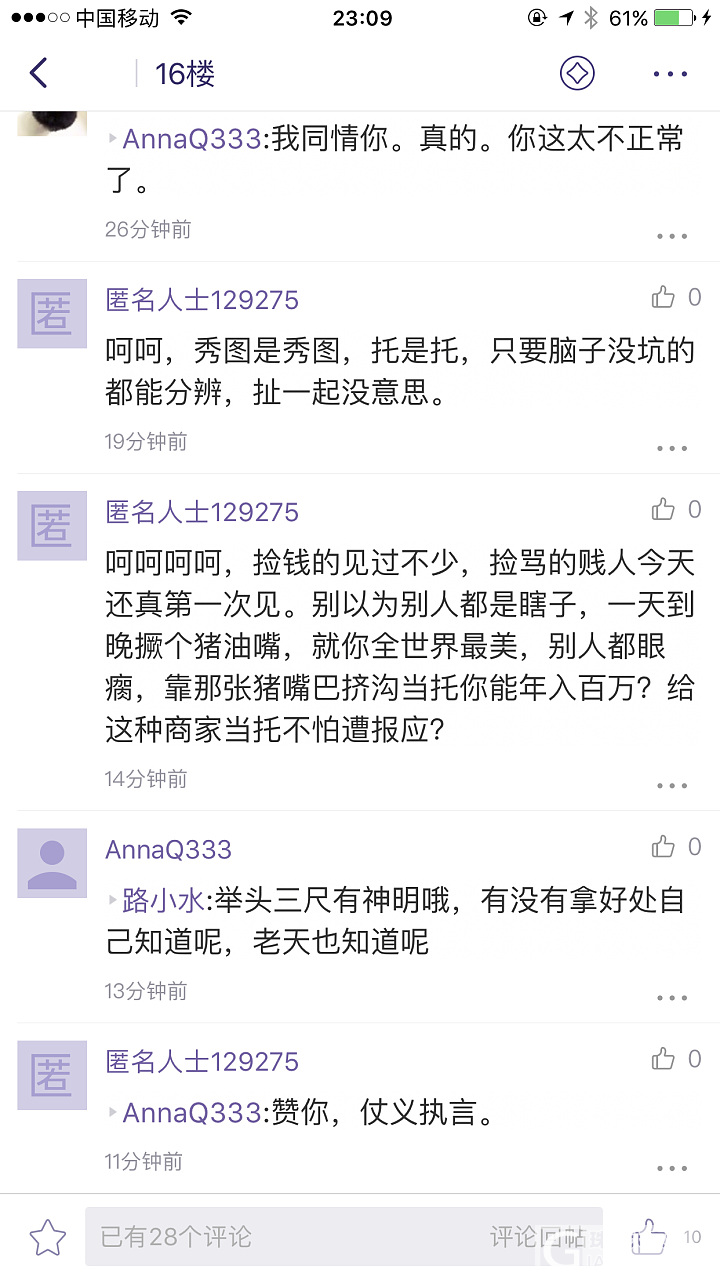The image size is (720, 1280).
Task: Like AnnaQ333's reply to 路小水
Action: point(664,847)
